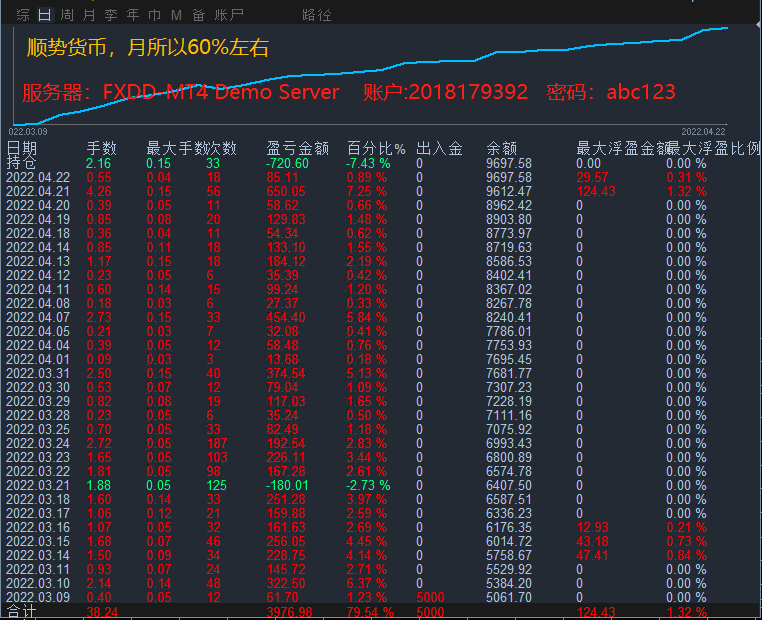
Task: Click the 余额 balance column header
Action: point(501,149)
